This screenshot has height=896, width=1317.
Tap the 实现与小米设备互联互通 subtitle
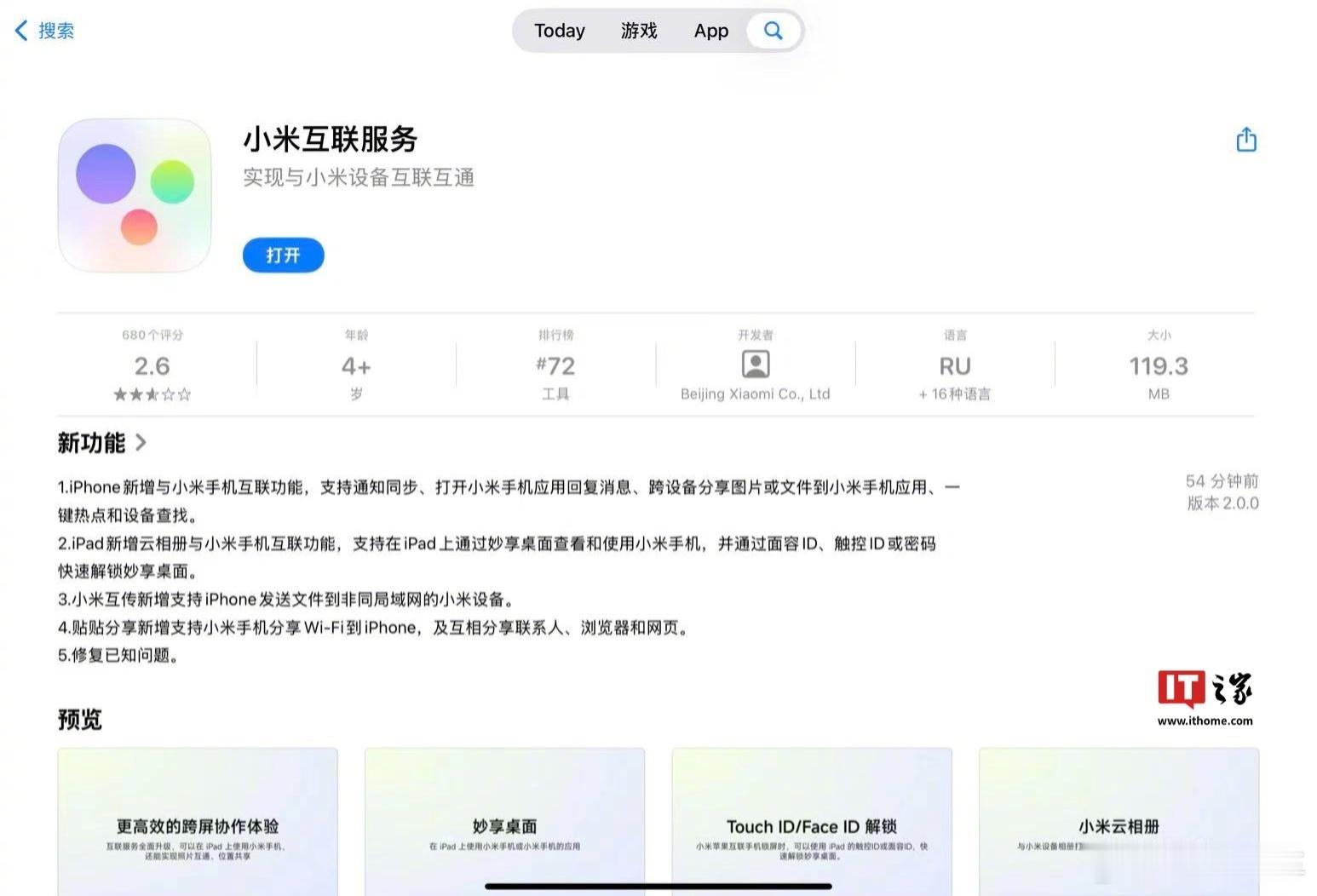359,177
